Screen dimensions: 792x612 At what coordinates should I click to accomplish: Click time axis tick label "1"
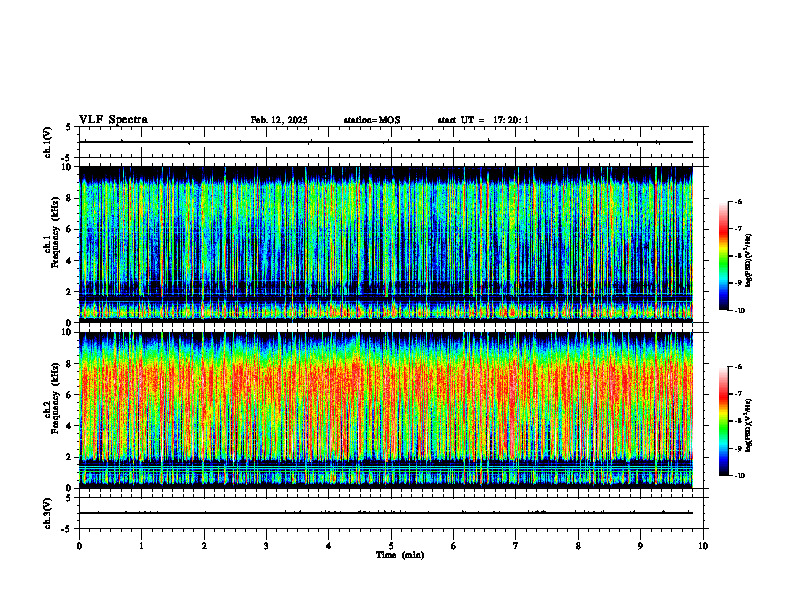141,546
